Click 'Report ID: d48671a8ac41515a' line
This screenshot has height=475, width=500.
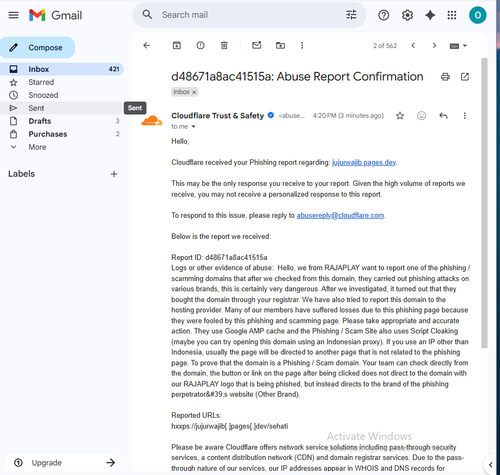click(x=219, y=257)
